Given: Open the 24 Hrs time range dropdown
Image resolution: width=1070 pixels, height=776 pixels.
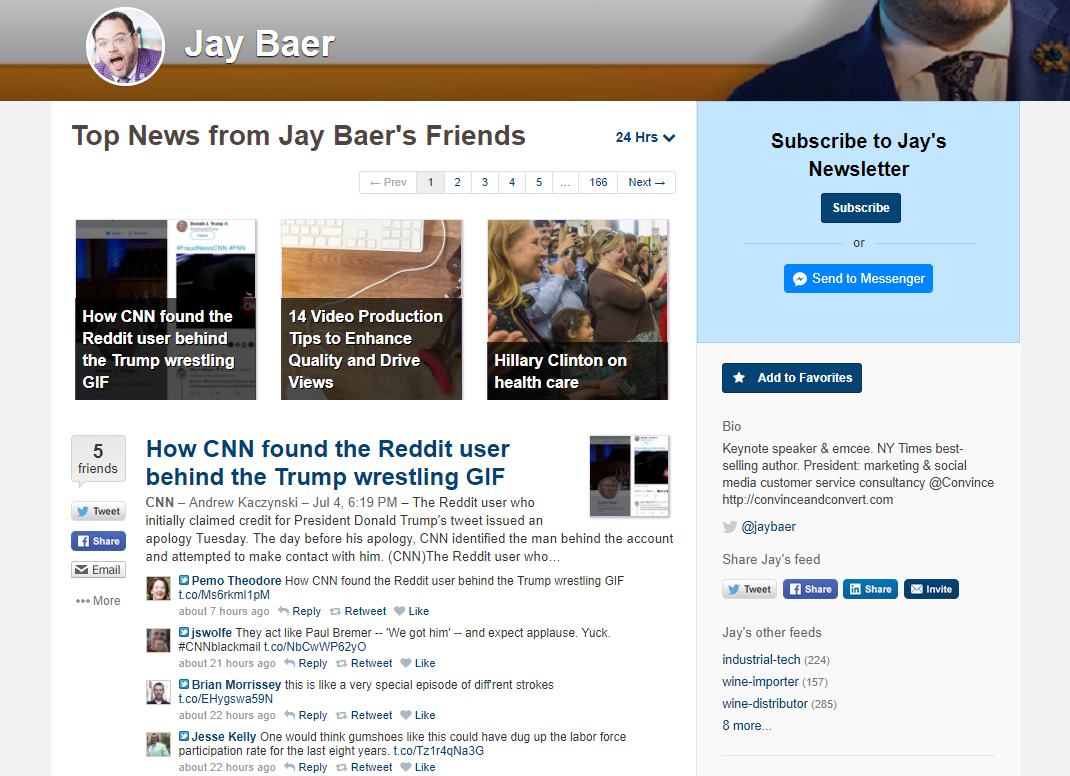Looking at the screenshot, I should click(645, 137).
